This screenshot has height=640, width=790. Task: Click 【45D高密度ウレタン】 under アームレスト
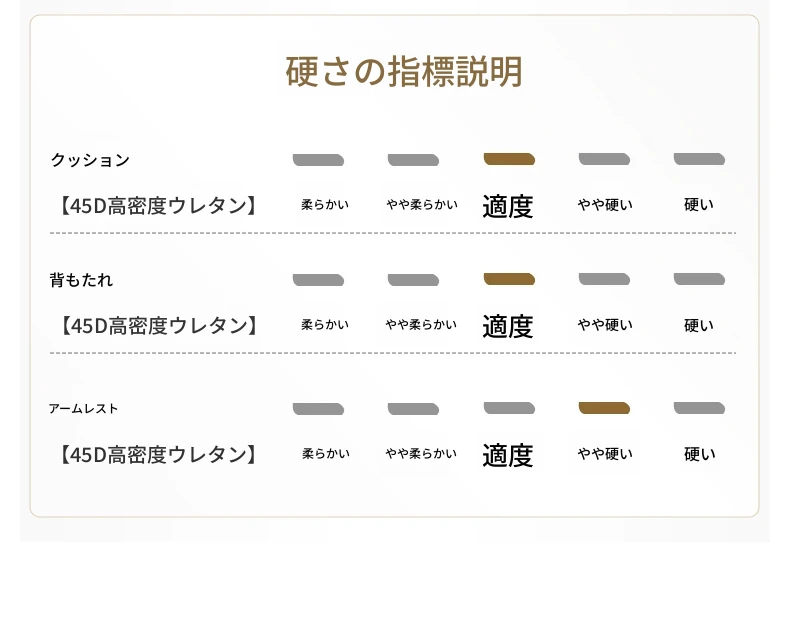158,455
